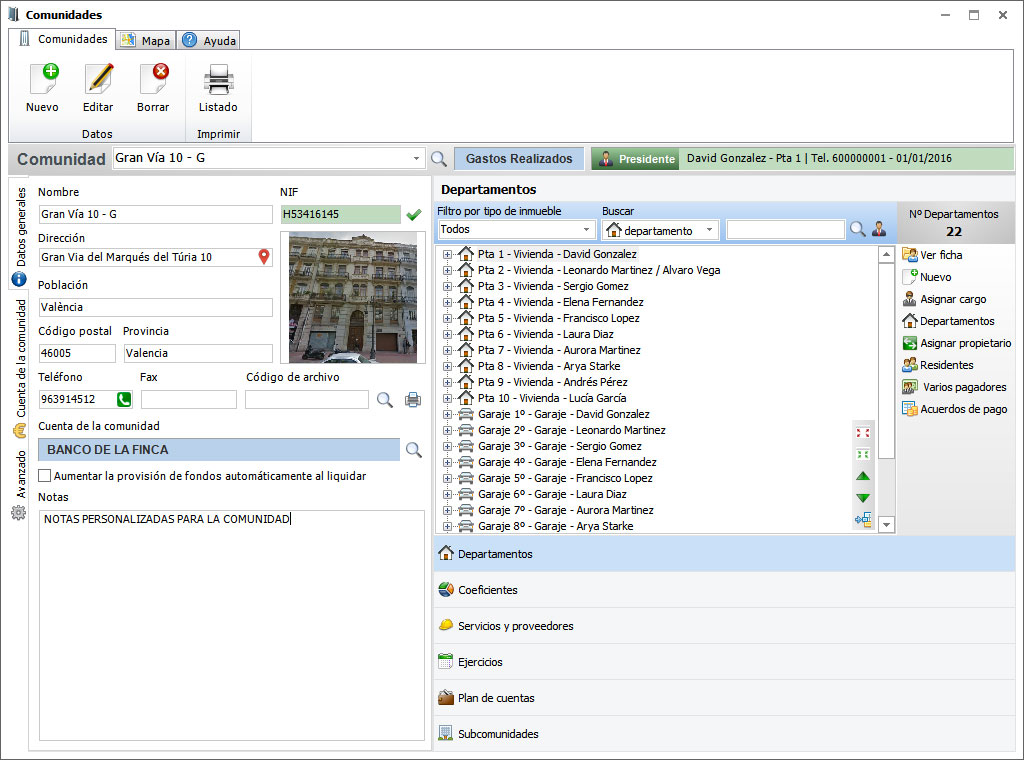Move the department down with the green arrow
The image size is (1024, 760).
tap(863, 498)
